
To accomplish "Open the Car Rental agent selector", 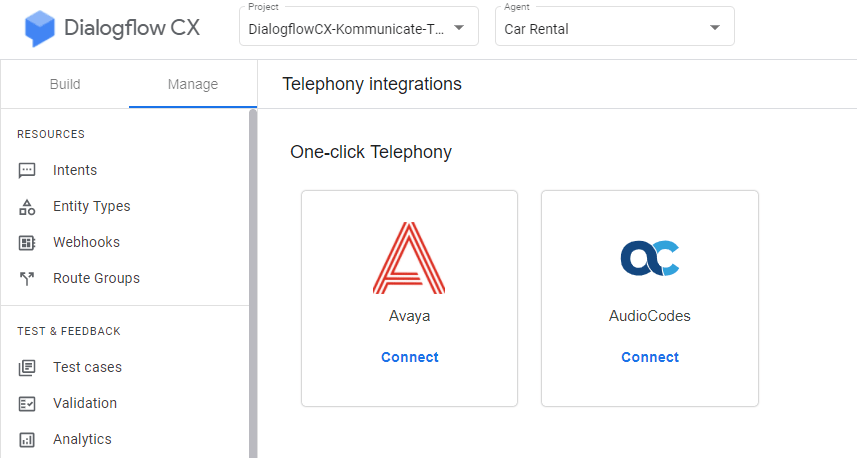I will coord(614,27).
